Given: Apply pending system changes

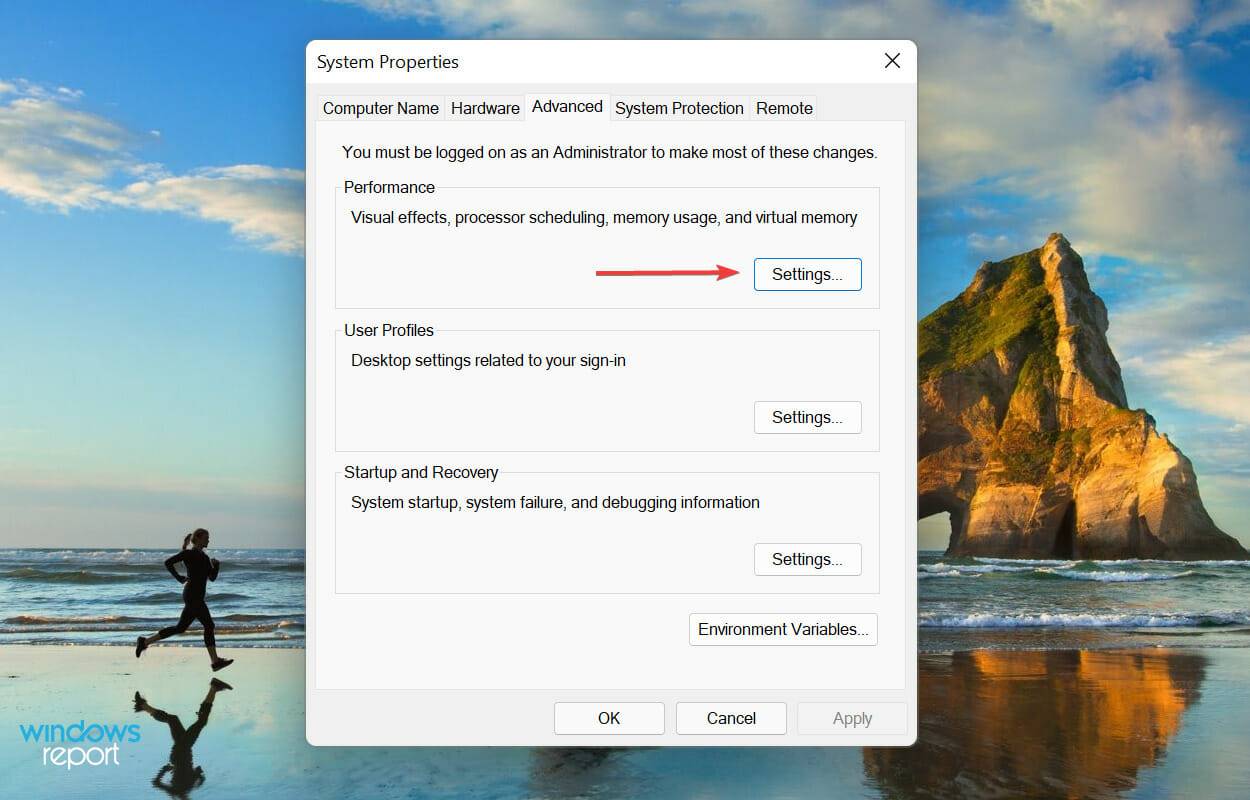Looking at the screenshot, I should pyautogui.click(x=852, y=718).
